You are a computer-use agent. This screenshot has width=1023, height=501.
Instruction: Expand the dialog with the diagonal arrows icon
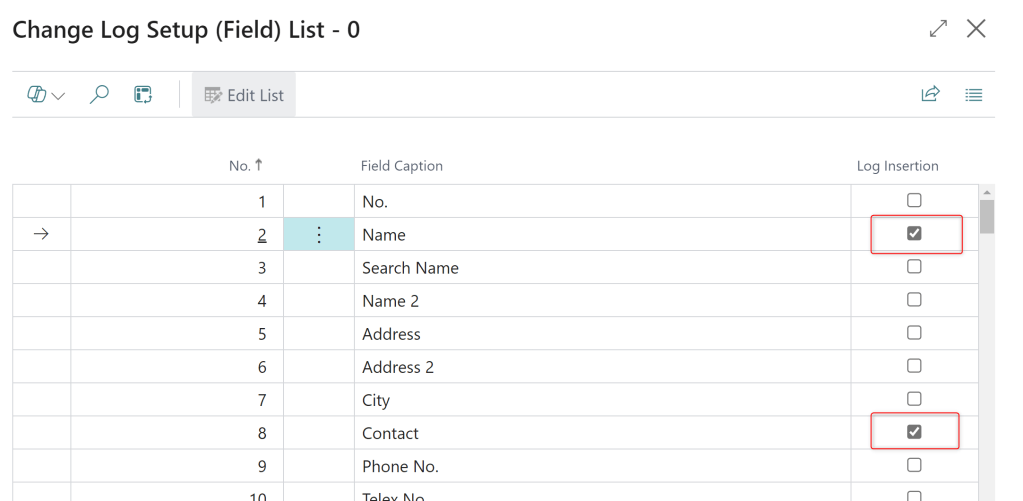tap(938, 29)
